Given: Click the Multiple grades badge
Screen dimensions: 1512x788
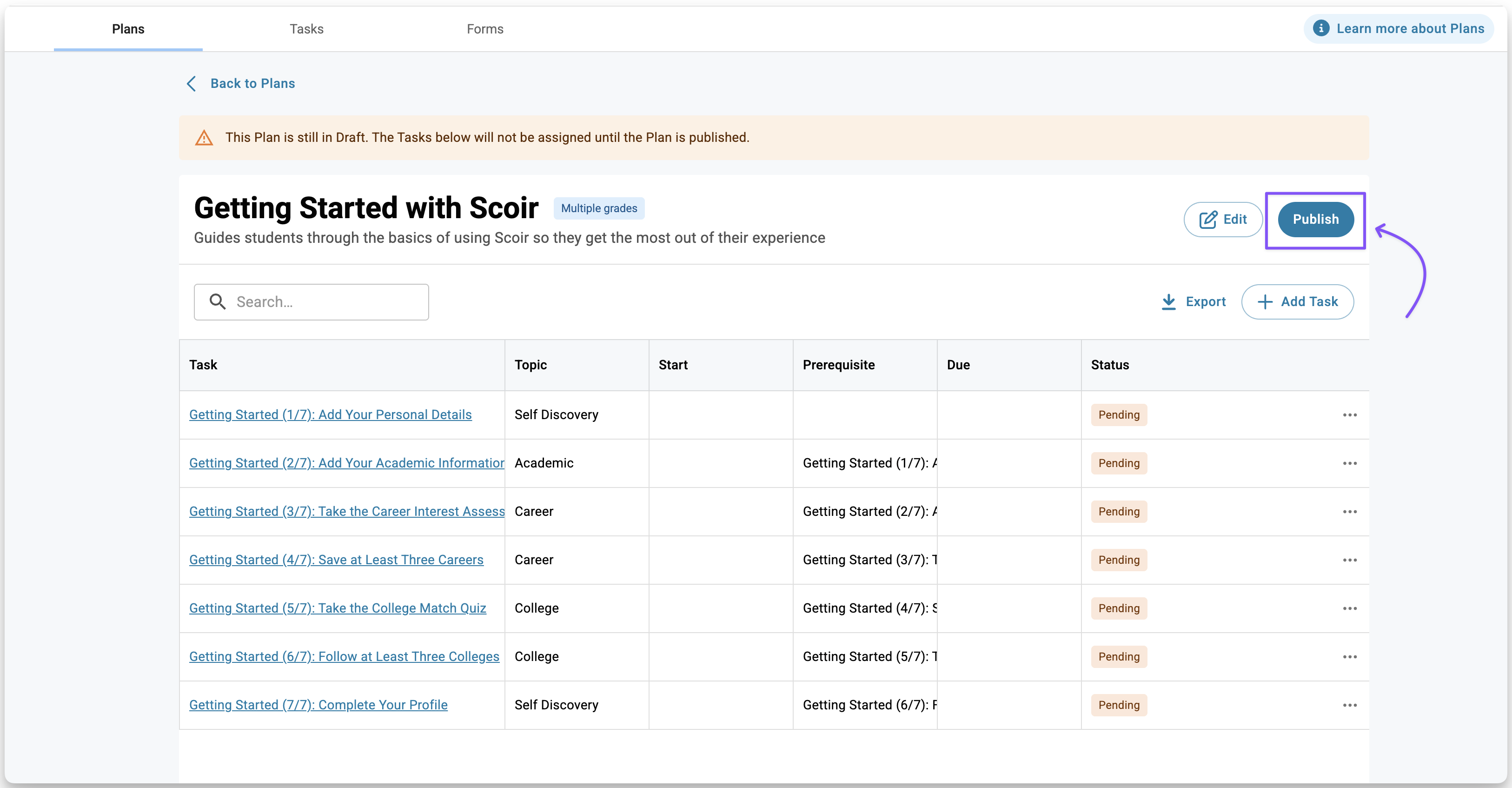Looking at the screenshot, I should click(599, 208).
